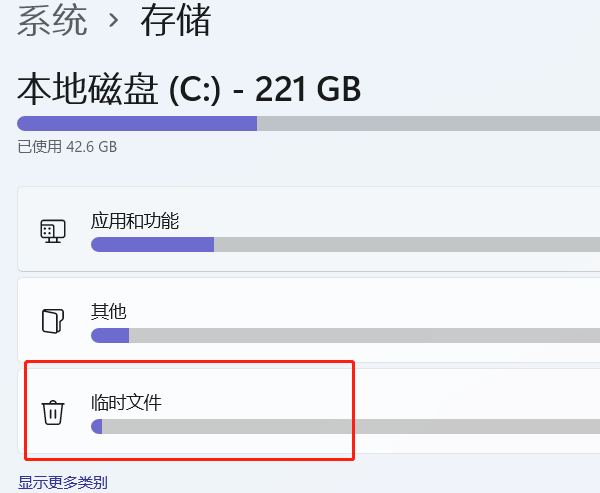
Task: Click the gray part of 临时文件 usage bar
Action: 351,426
